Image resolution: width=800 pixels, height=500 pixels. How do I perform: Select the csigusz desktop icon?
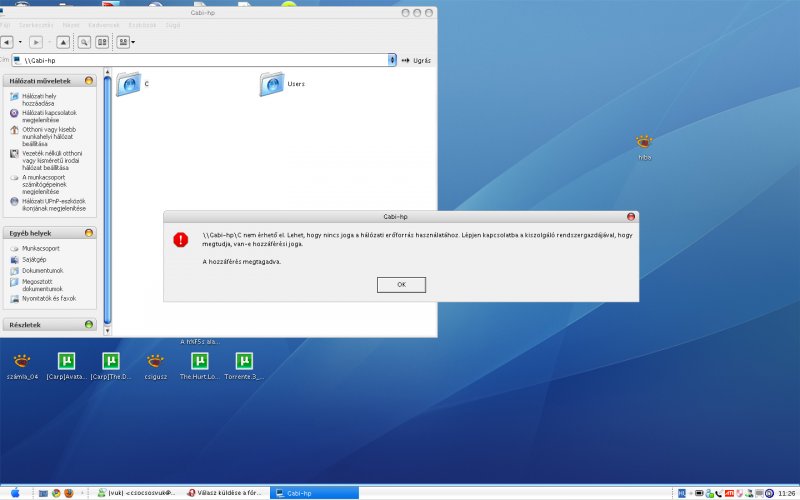point(155,361)
